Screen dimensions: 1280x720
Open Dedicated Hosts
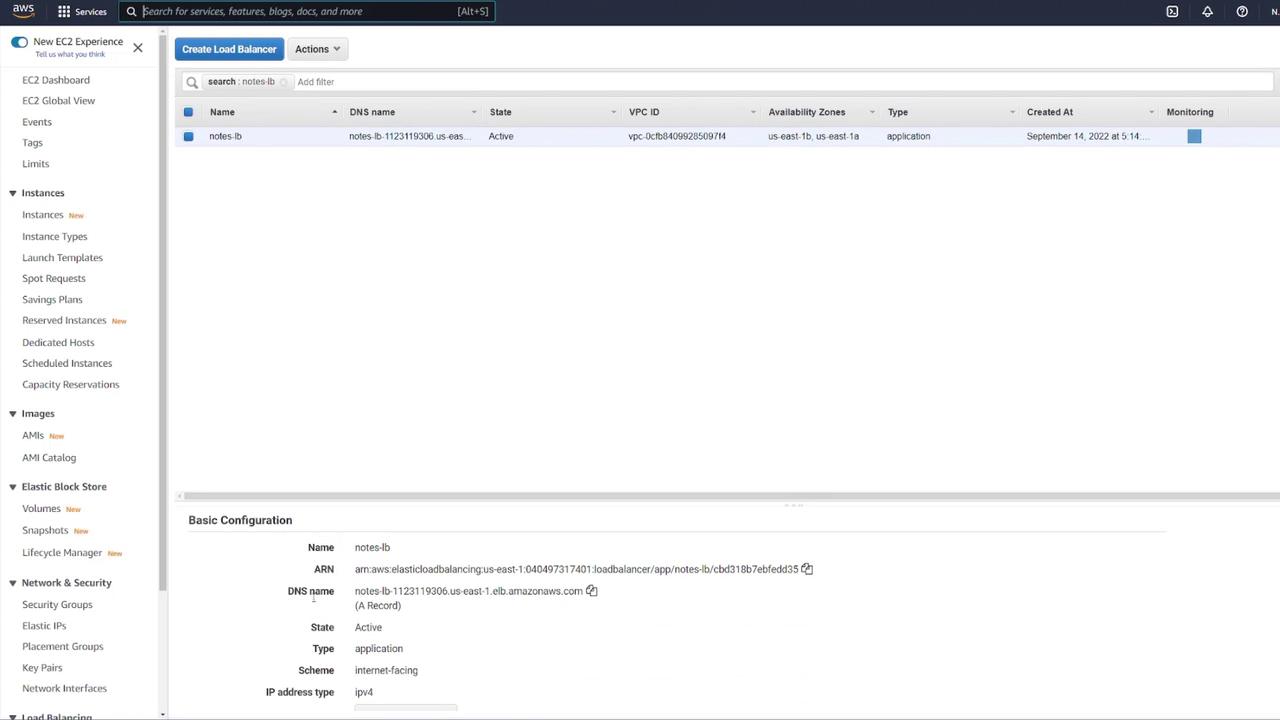coord(58,343)
